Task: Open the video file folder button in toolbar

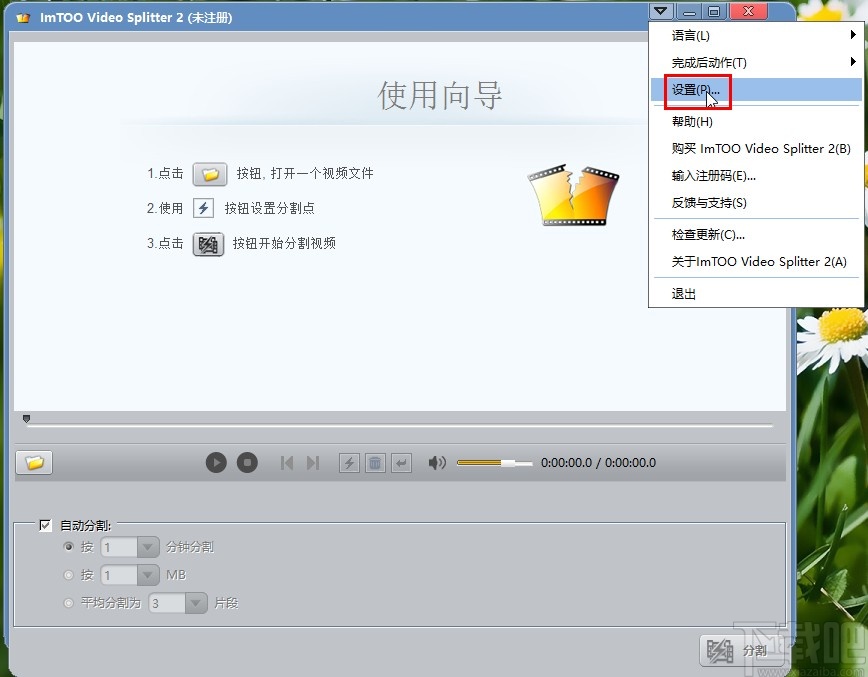Action: coord(34,462)
